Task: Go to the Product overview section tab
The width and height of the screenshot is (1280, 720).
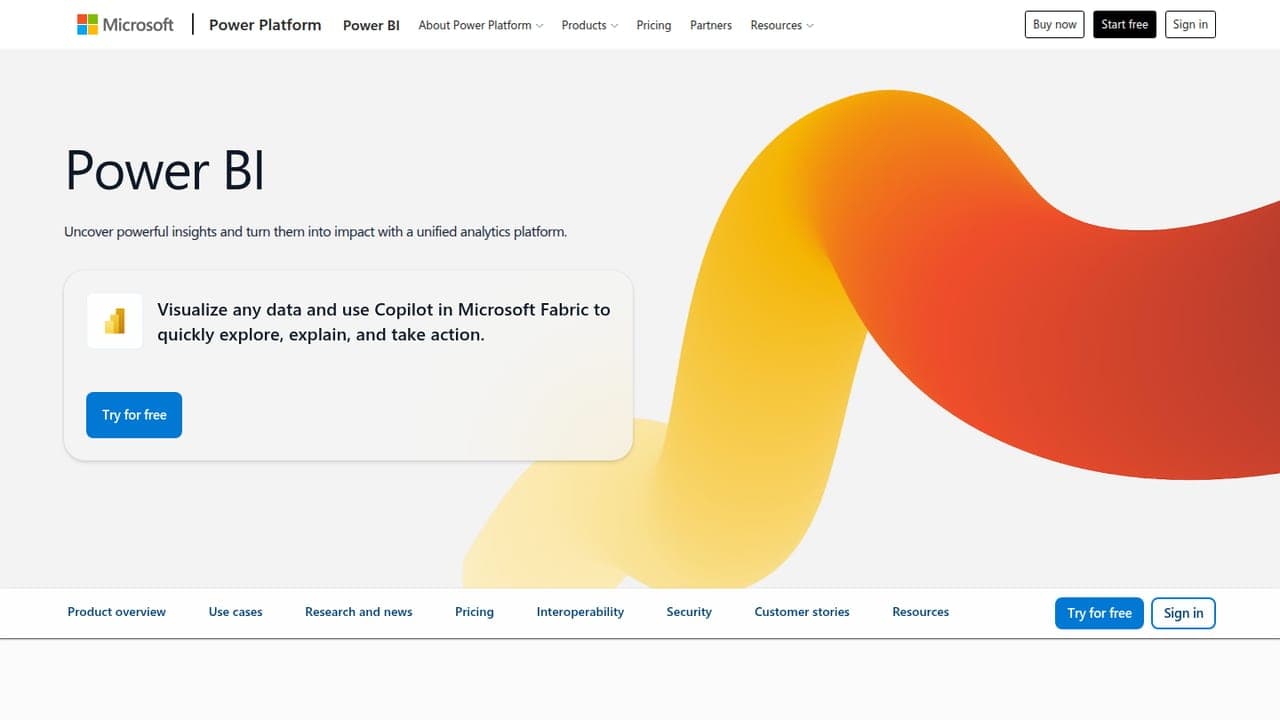Action: click(x=117, y=612)
